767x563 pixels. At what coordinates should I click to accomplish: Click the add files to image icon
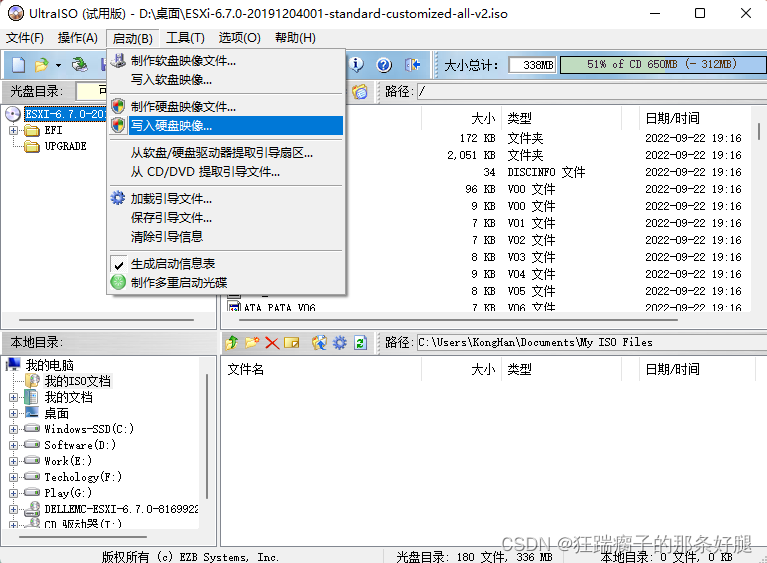tap(319, 342)
